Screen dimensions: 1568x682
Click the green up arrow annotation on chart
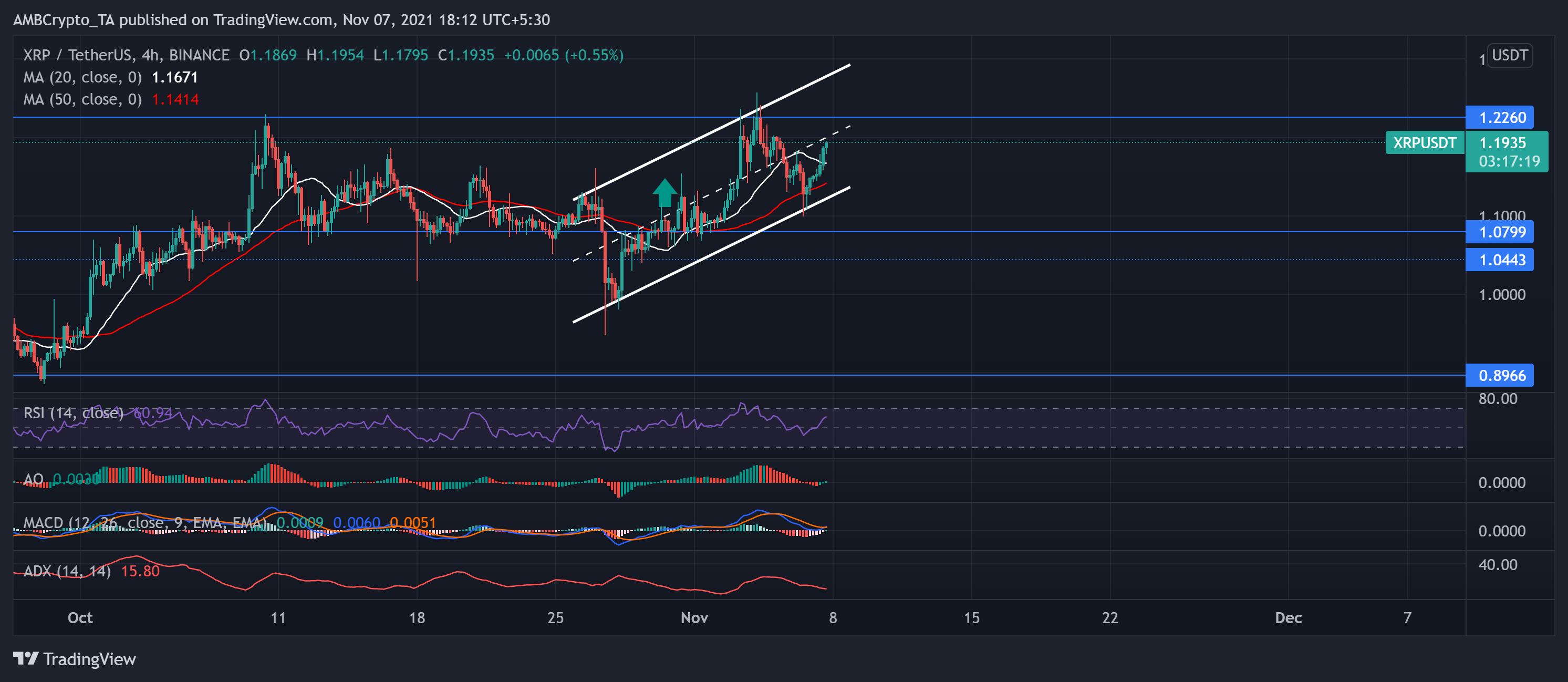click(x=664, y=193)
